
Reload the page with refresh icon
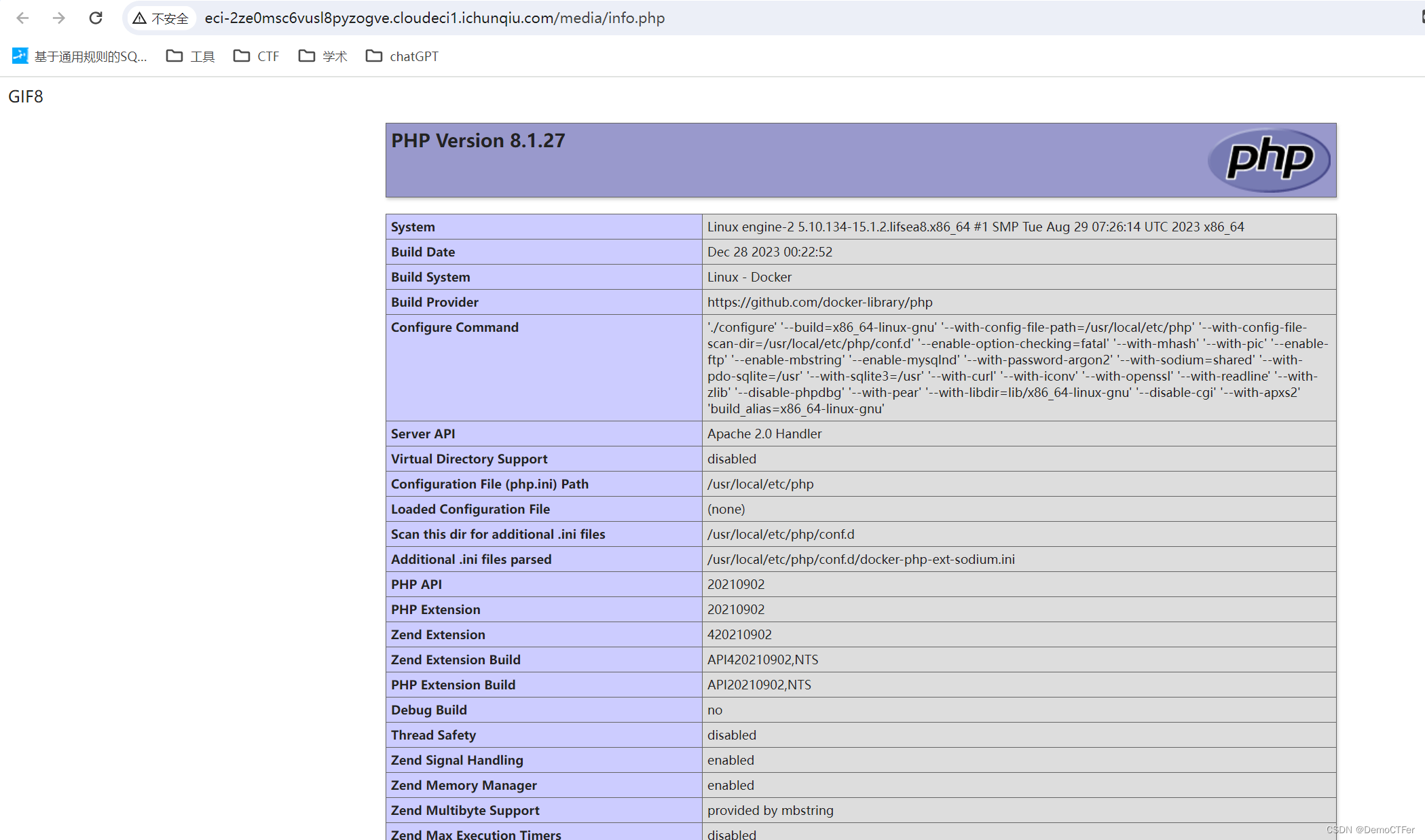coord(96,18)
